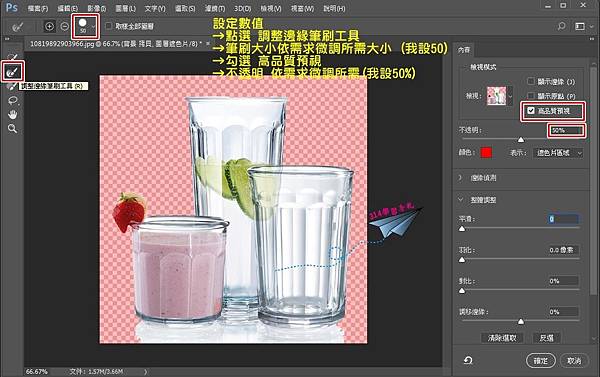
Task: Open the 視窗(W) Window menu
Action: pyautogui.click(x=302, y=8)
